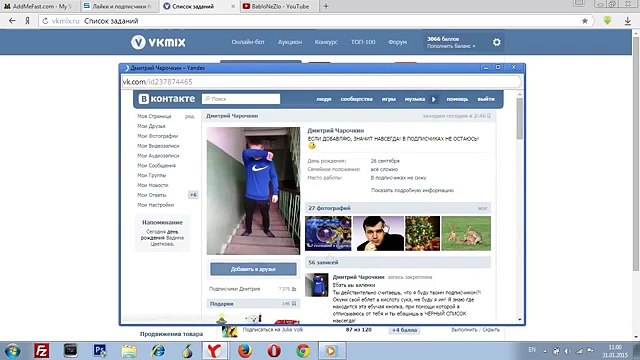Viewport: 640px width, 360px height.
Task: Open Конкурс in the vkmix menu
Action: pyautogui.click(x=326, y=42)
